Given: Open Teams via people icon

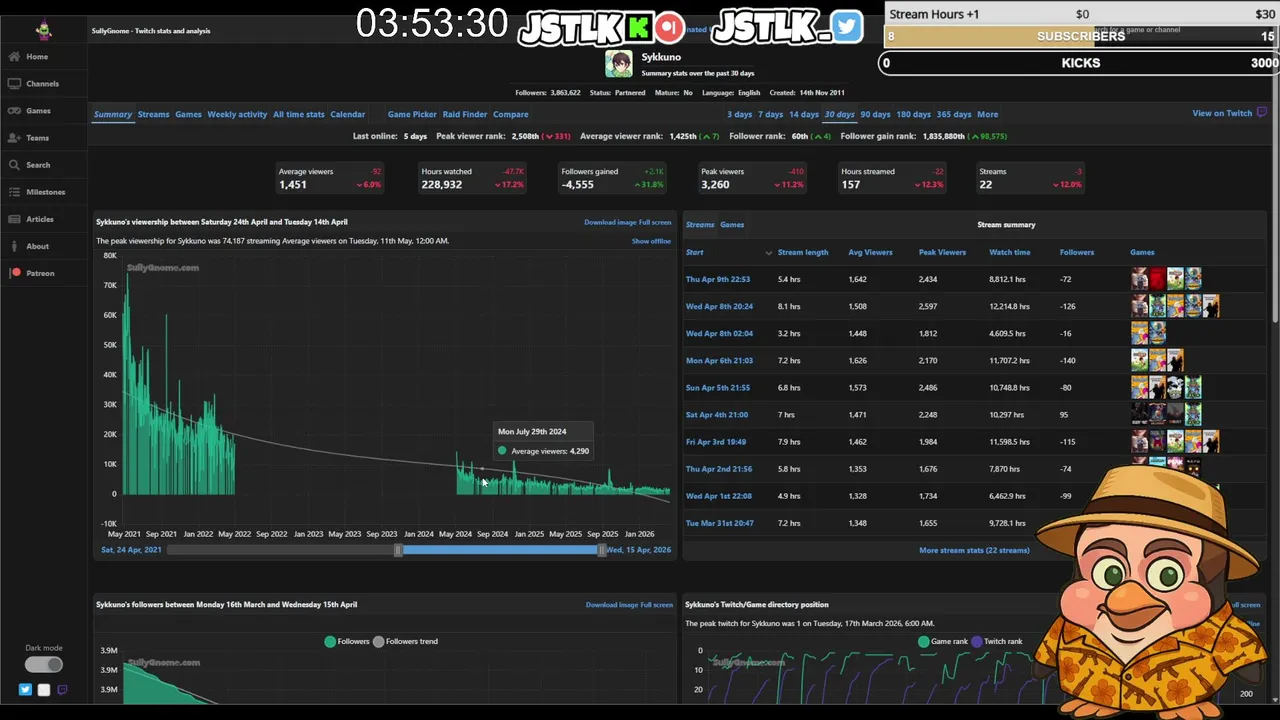Looking at the screenshot, I should [15, 138].
